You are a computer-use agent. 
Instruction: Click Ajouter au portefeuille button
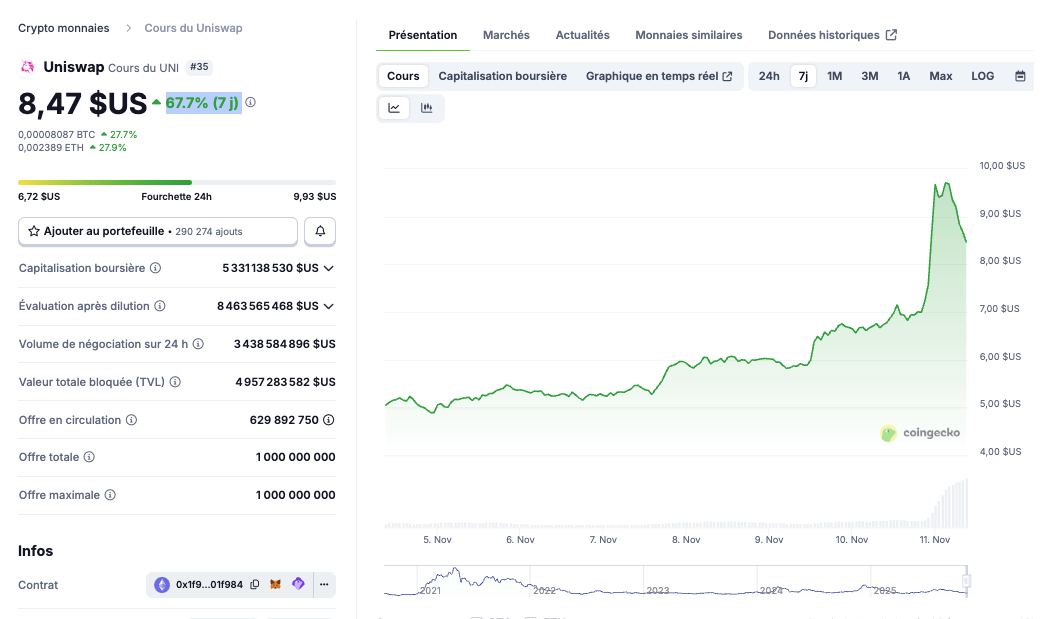click(x=158, y=231)
